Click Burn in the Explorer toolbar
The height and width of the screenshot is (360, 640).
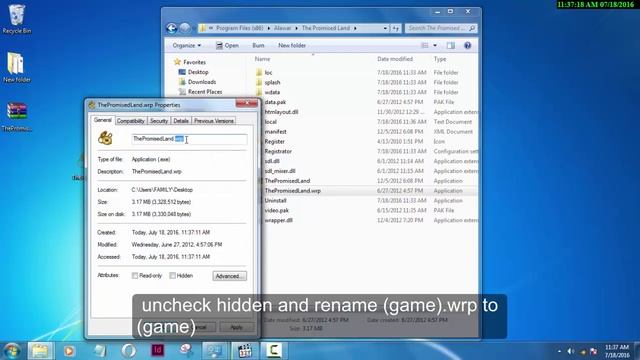coord(258,45)
